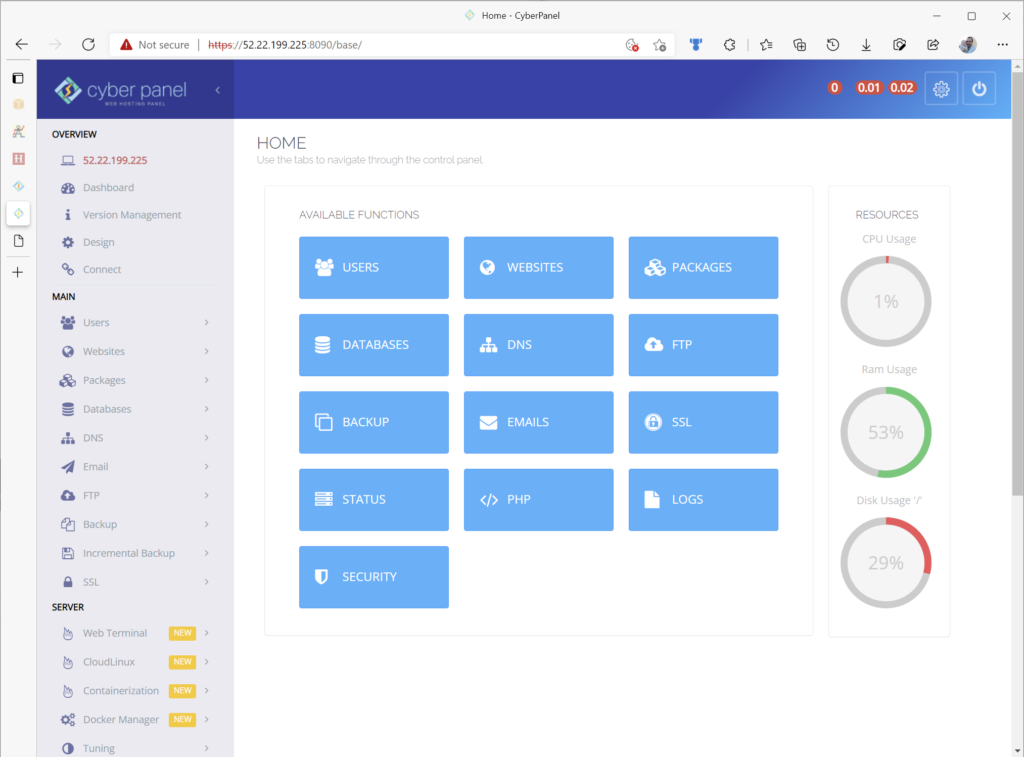Click the page vertical scrollbar
Image resolution: width=1024 pixels, height=757 pixels.
[x=1017, y=282]
